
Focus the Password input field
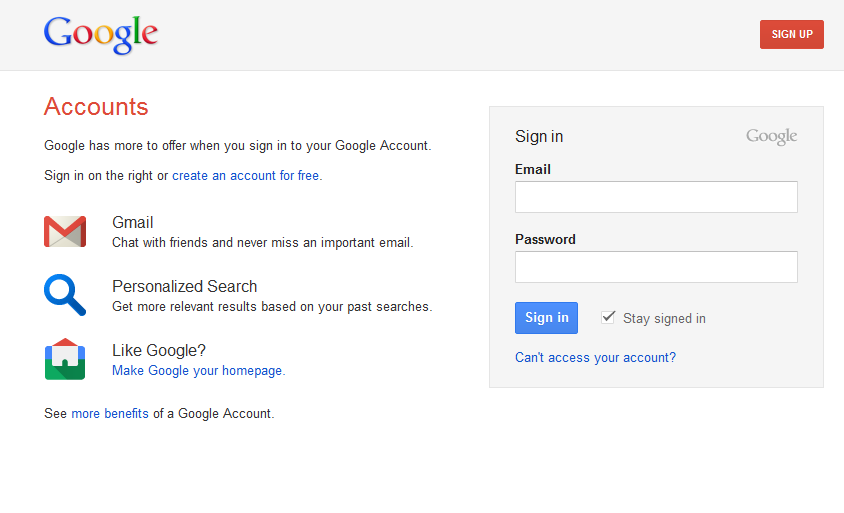click(x=656, y=267)
